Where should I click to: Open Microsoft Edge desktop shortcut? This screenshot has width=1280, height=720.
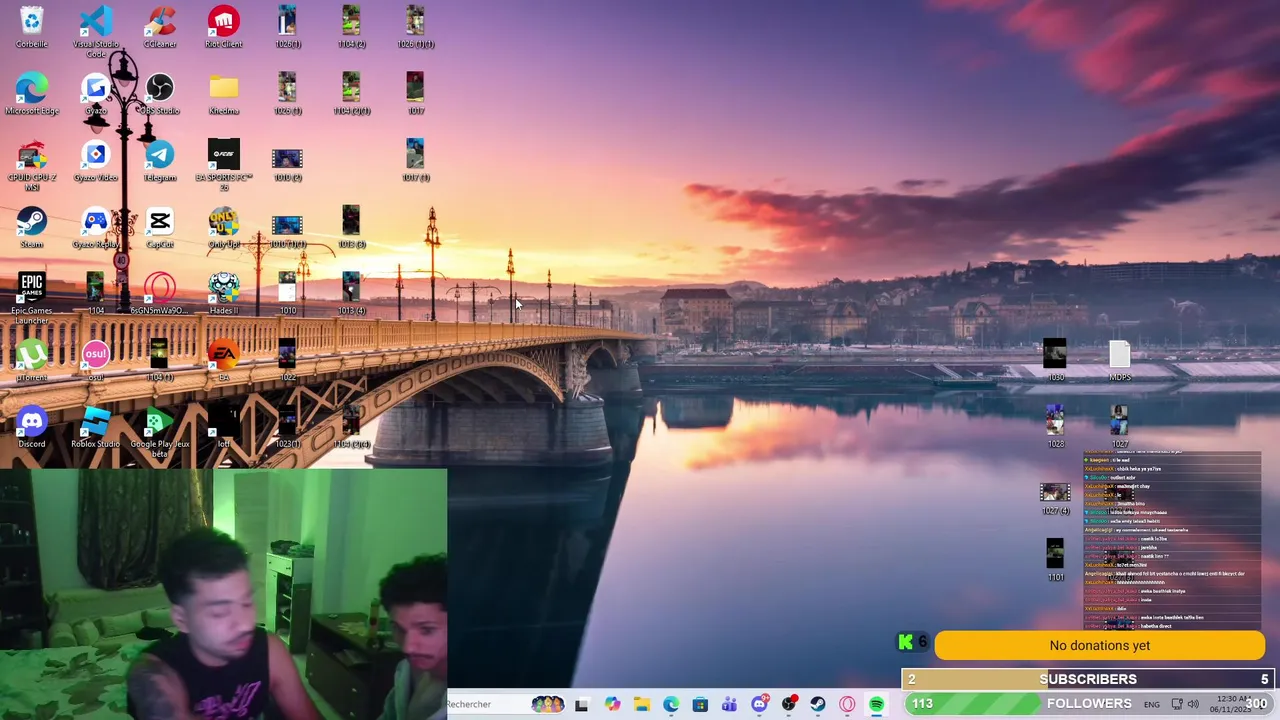pos(32,94)
